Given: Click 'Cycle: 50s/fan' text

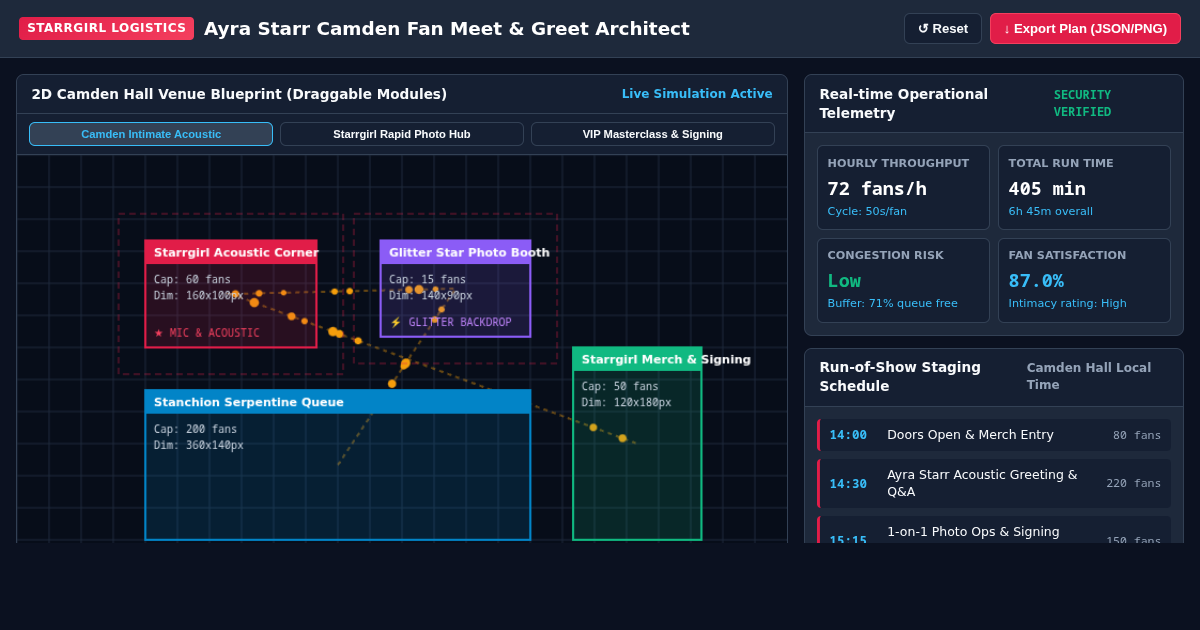Looking at the screenshot, I should (x=867, y=211).
